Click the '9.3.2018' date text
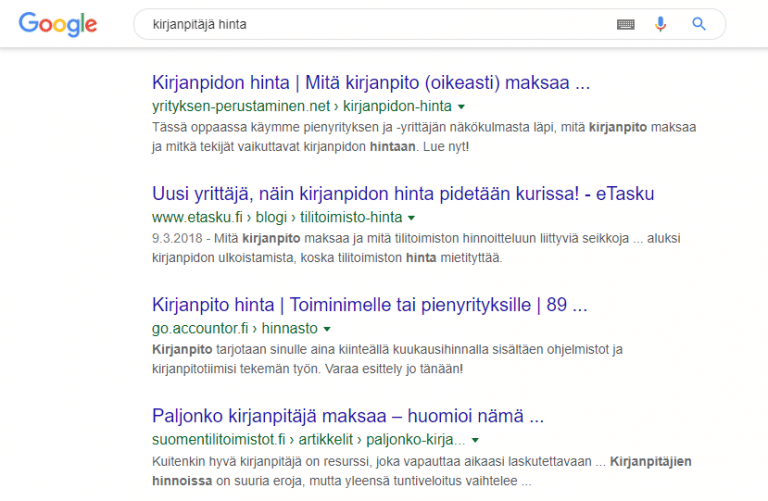 (177, 239)
